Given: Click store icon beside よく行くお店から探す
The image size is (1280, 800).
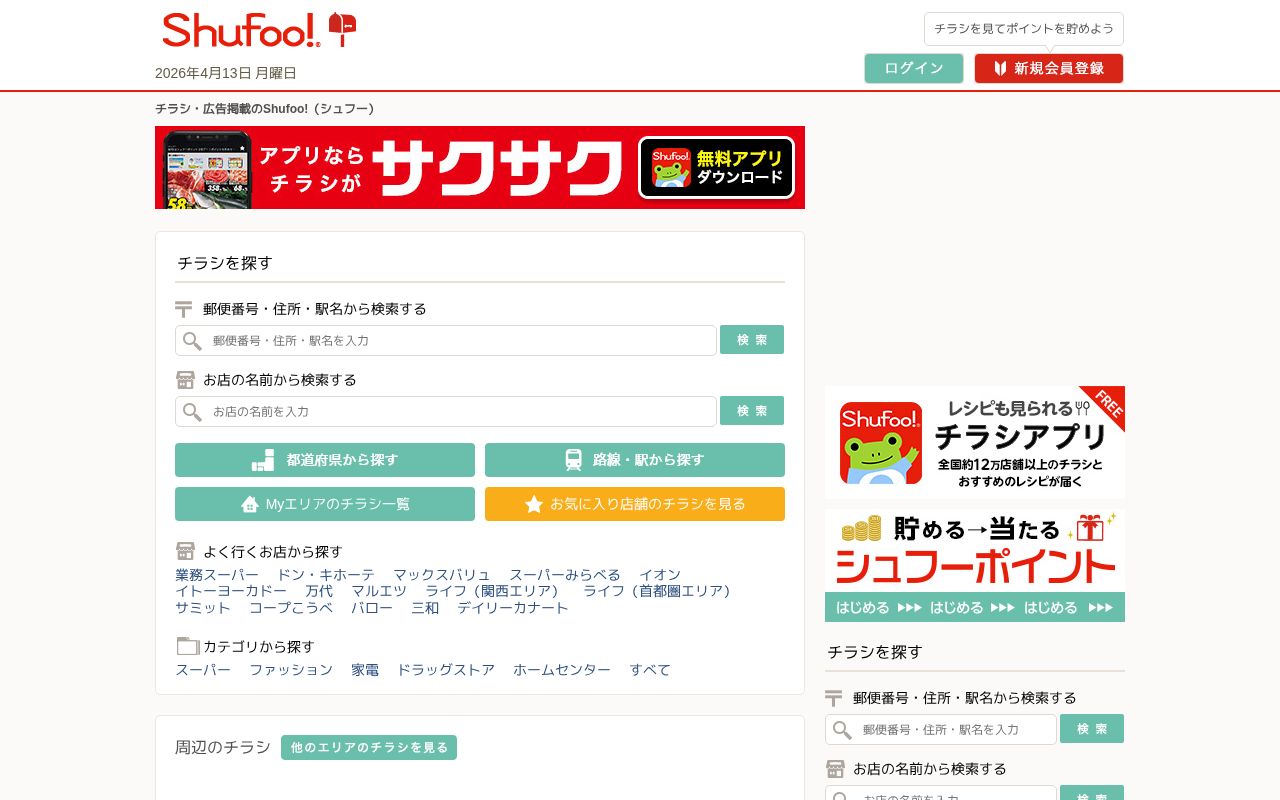Looking at the screenshot, I should click(x=185, y=551).
